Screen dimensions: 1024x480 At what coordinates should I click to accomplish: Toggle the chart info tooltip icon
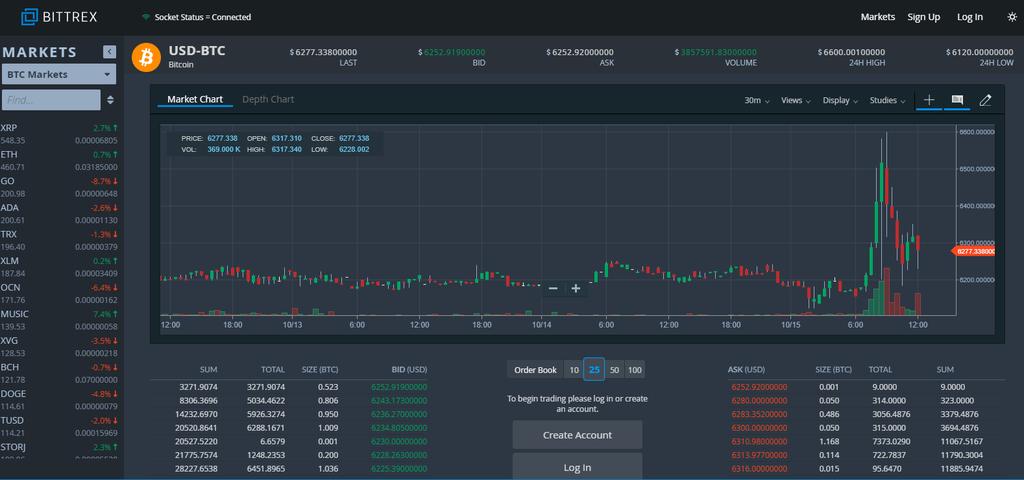click(x=957, y=100)
